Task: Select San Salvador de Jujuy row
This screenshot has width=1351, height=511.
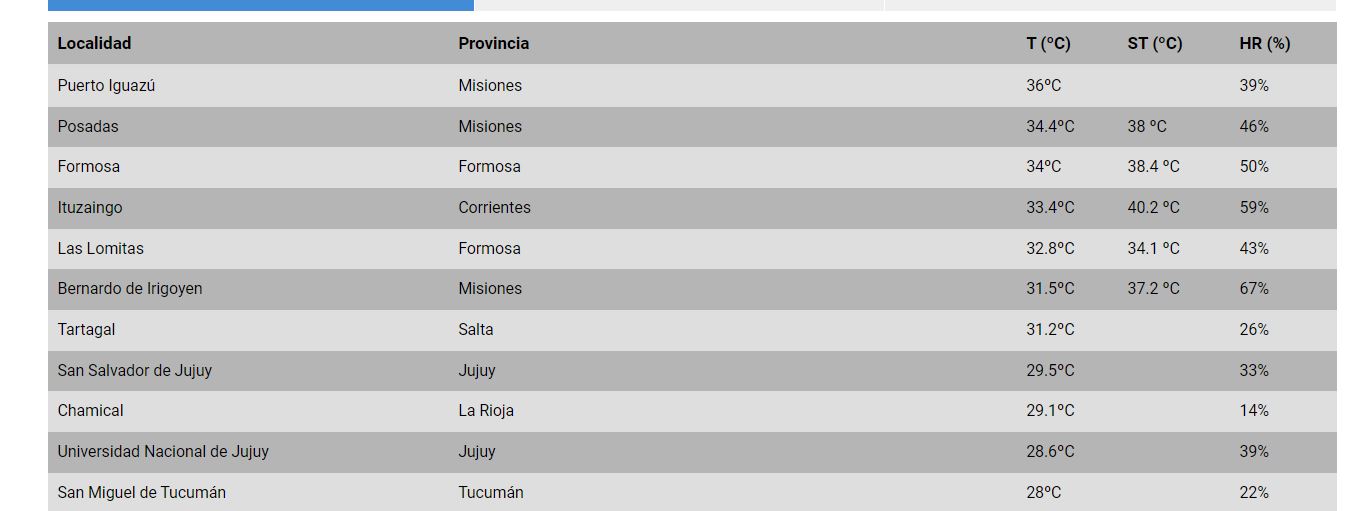Action: pos(134,371)
